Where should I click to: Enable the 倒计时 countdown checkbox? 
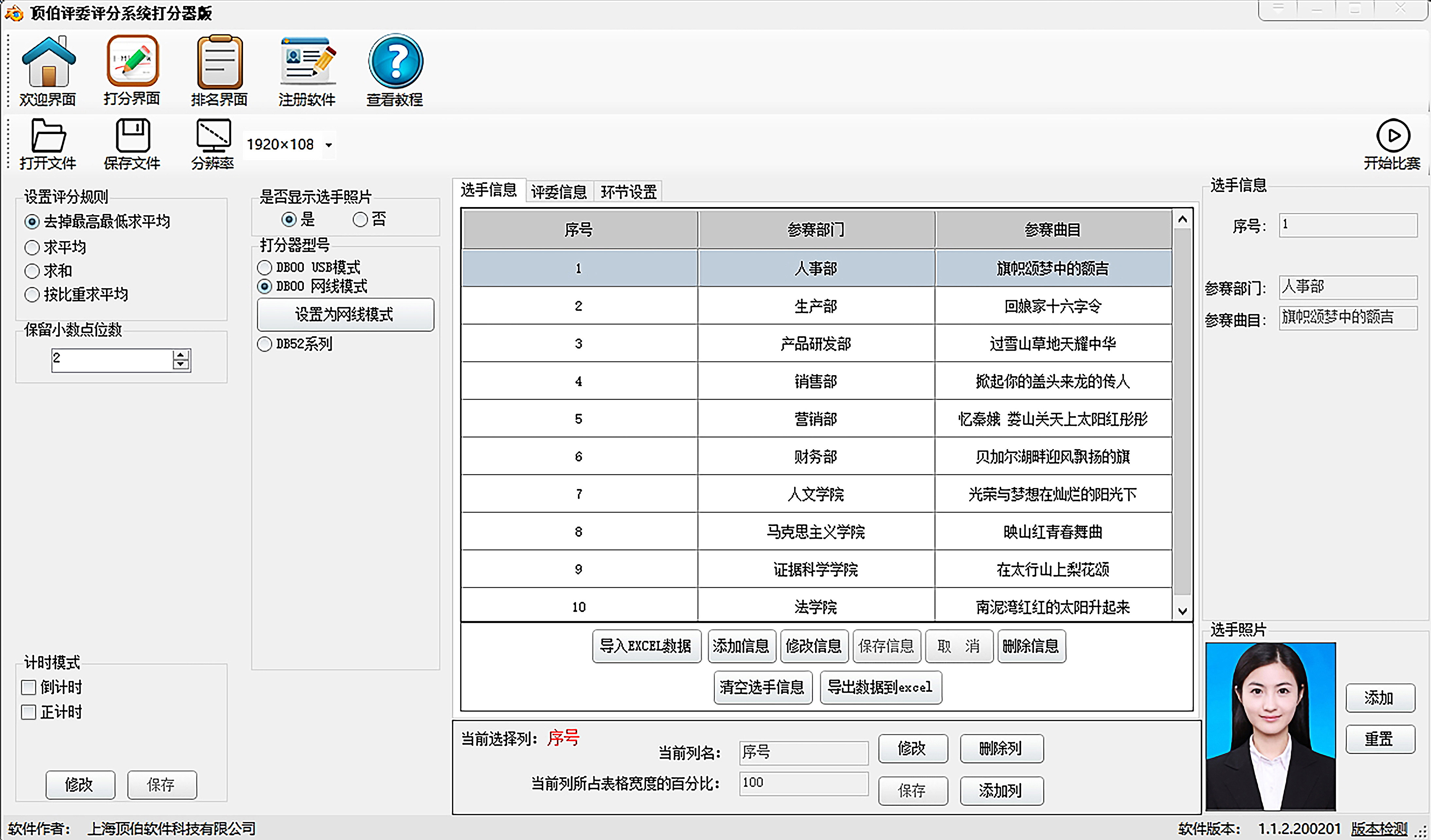[29, 688]
